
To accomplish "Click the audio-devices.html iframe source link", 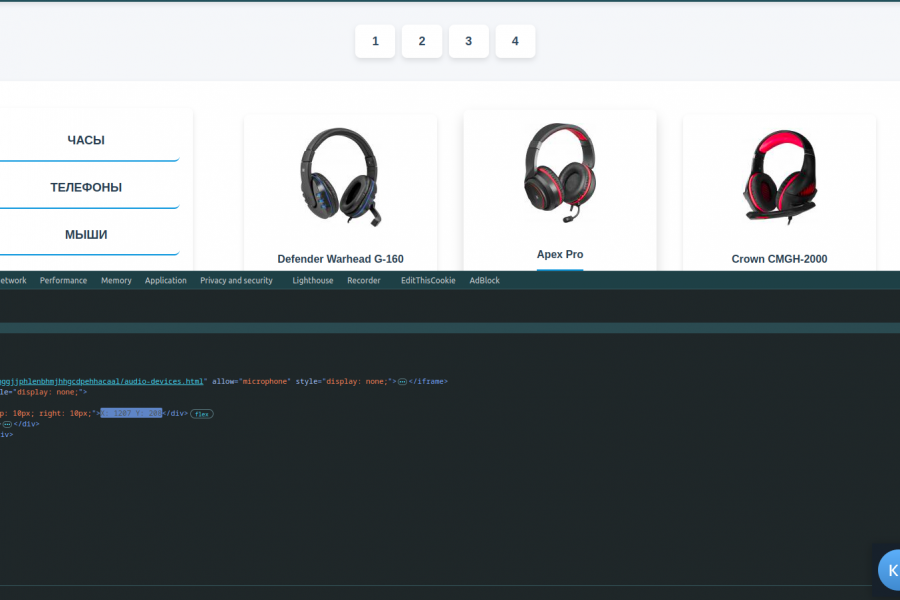I will [102, 381].
